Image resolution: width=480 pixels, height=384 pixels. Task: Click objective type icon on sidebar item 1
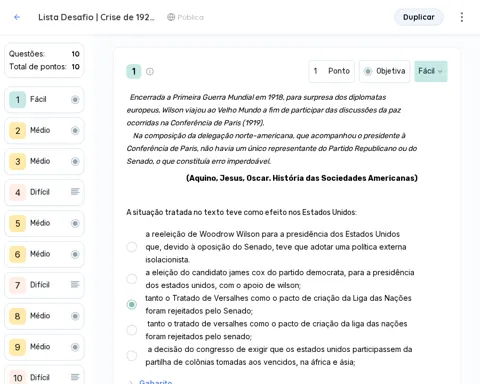pos(75,100)
